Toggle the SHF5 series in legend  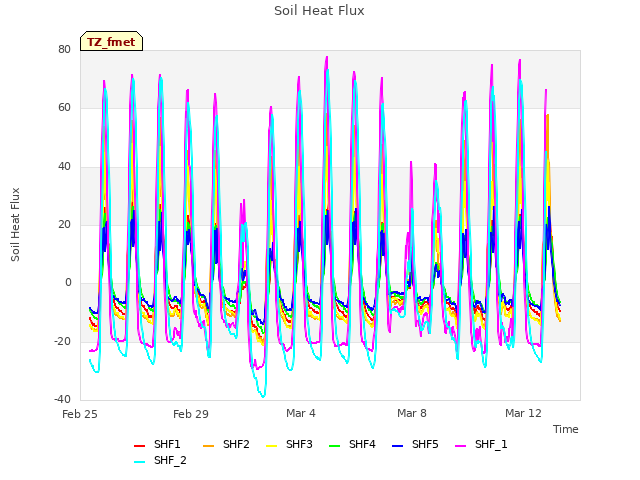click(415, 444)
